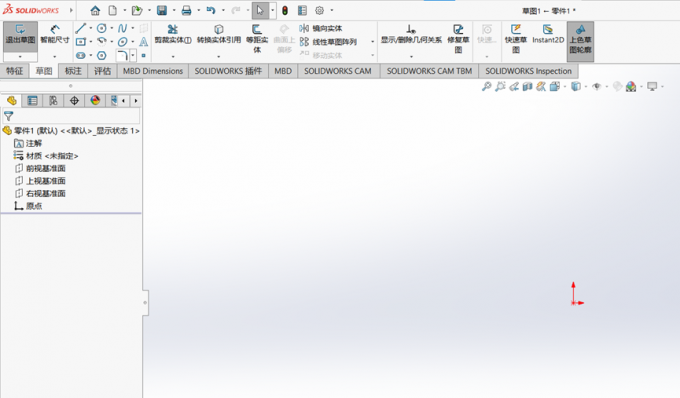Viewport: 680px width, 398px height.
Task: Switch to the Features (特征) tab
Action: tap(14, 71)
